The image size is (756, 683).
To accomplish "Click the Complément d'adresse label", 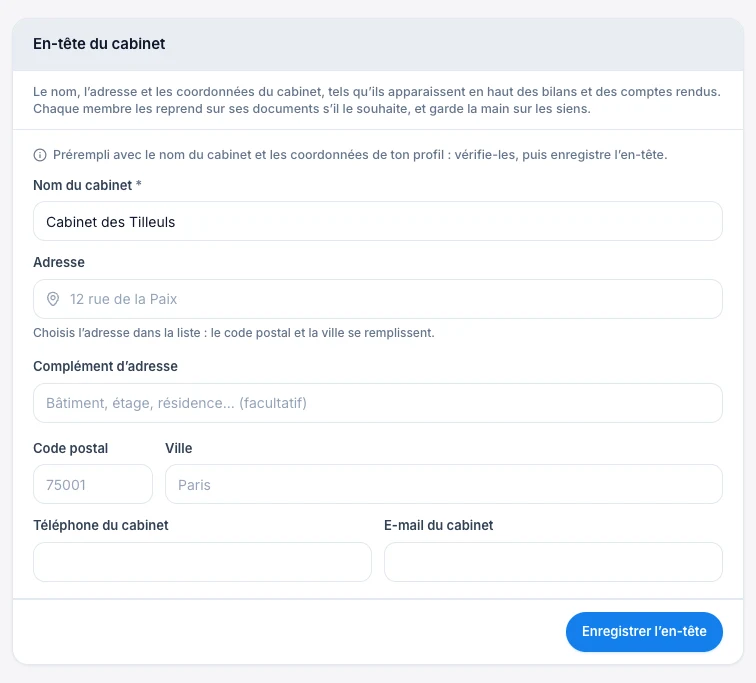I will (105, 366).
